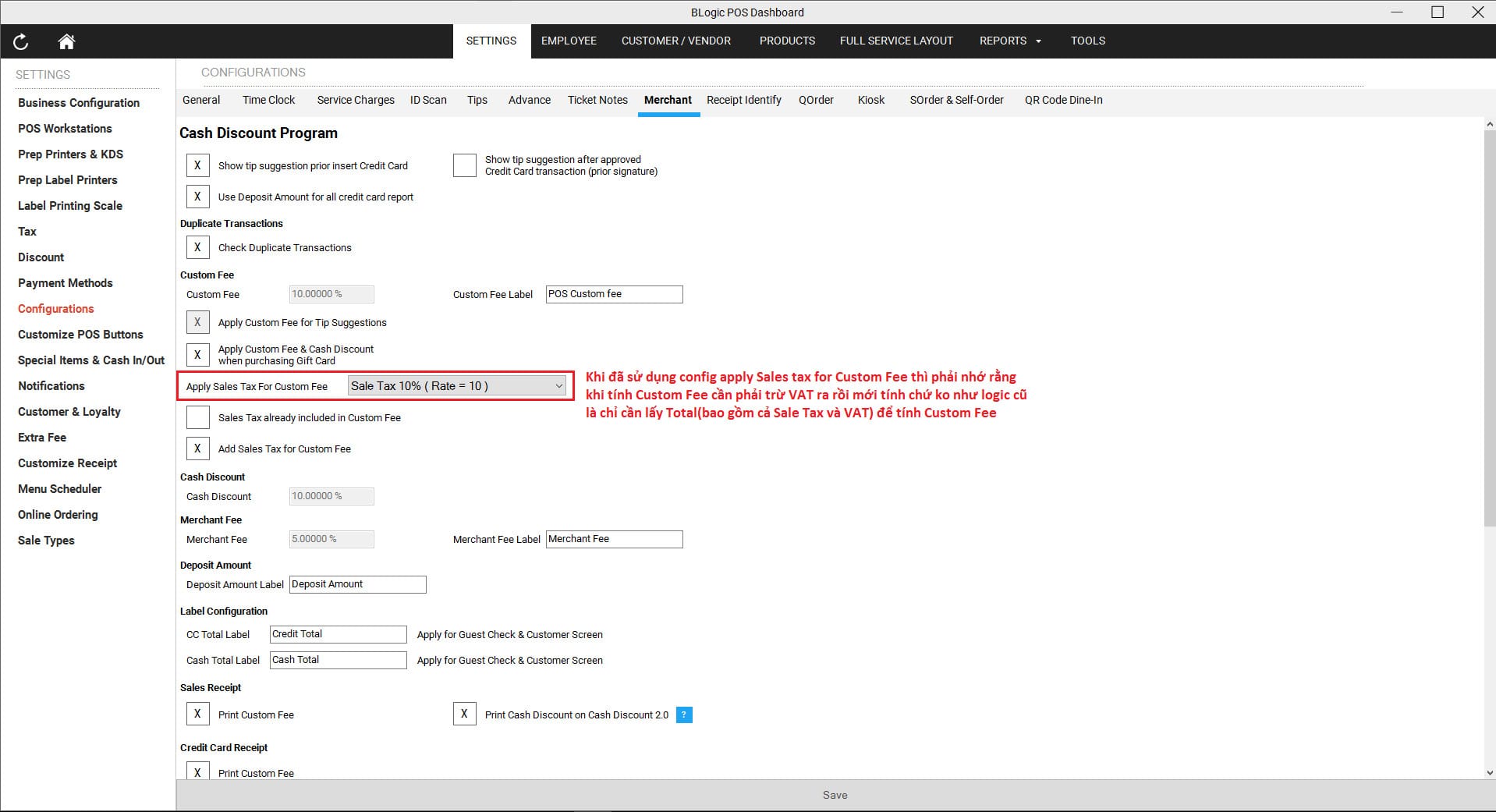This screenshot has height=812, width=1496.
Task: Select the PRODUCTS menu item
Action: [x=786, y=41]
